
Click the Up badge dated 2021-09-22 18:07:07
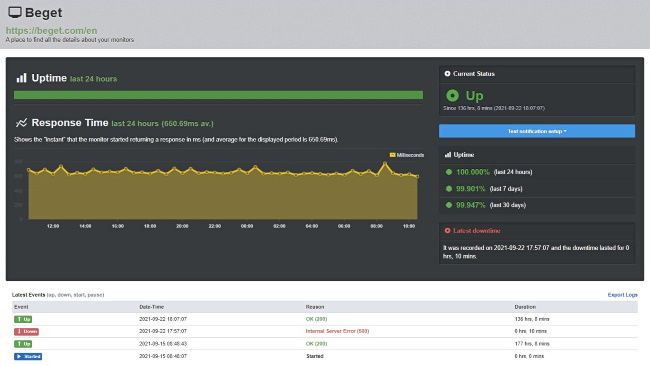point(23,319)
